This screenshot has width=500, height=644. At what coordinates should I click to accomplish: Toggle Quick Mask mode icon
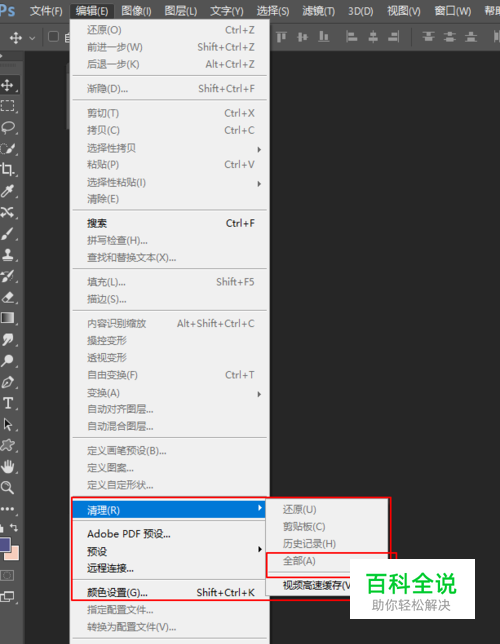[x=7, y=575]
